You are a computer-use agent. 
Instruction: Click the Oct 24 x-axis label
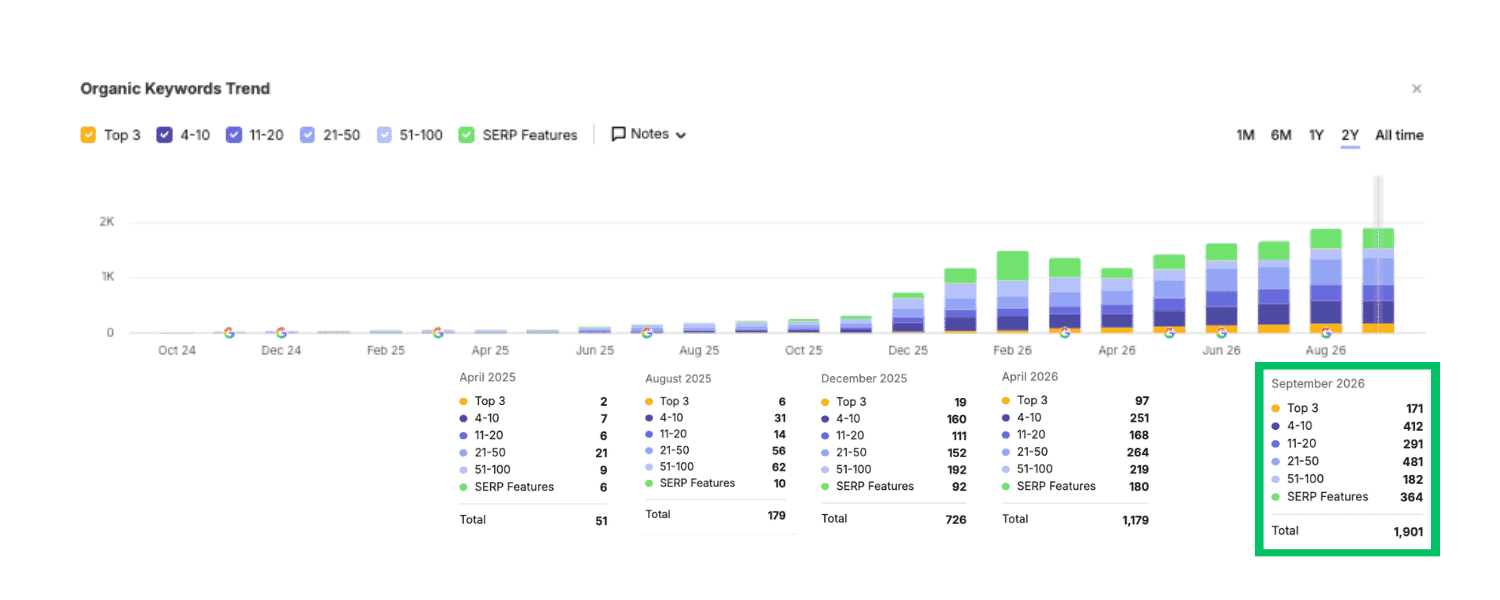pos(177,351)
